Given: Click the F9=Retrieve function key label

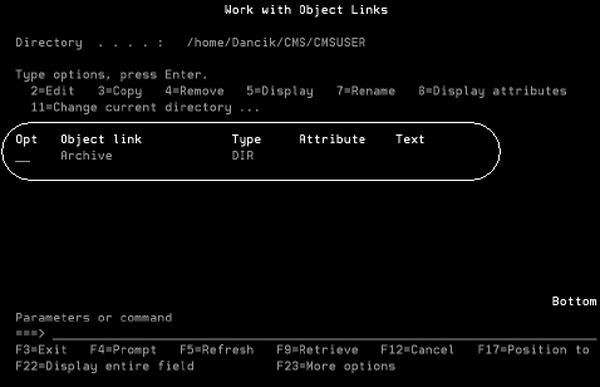Looking at the screenshot, I should tap(318, 350).
